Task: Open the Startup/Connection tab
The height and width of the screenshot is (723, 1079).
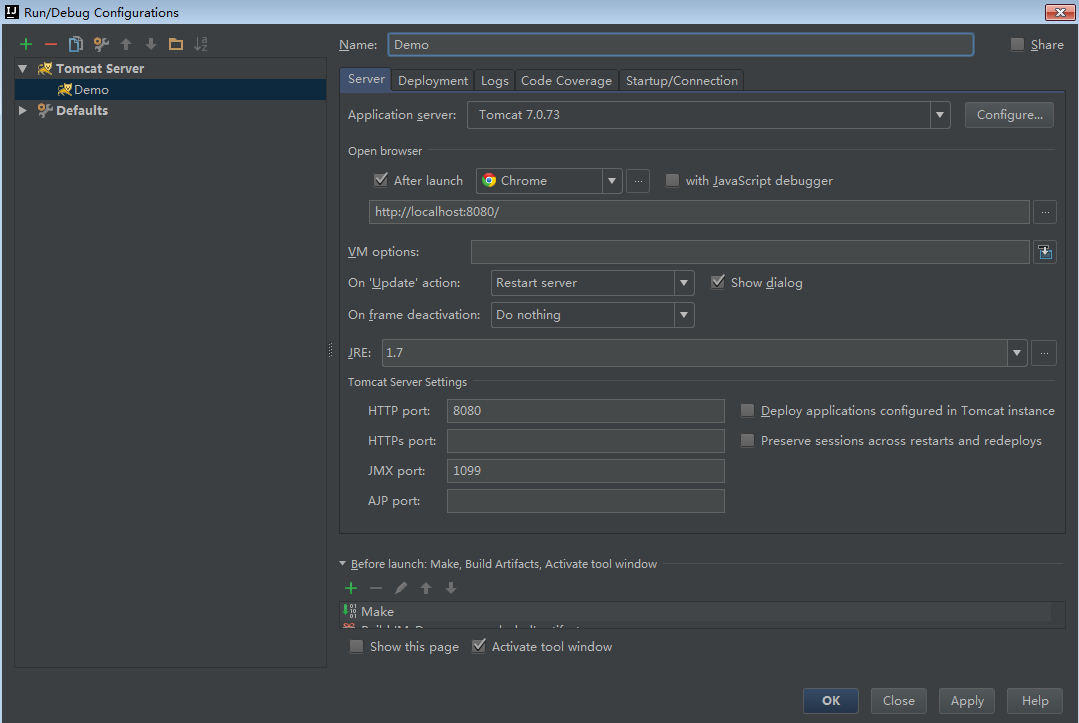Action: tap(681, 81)
